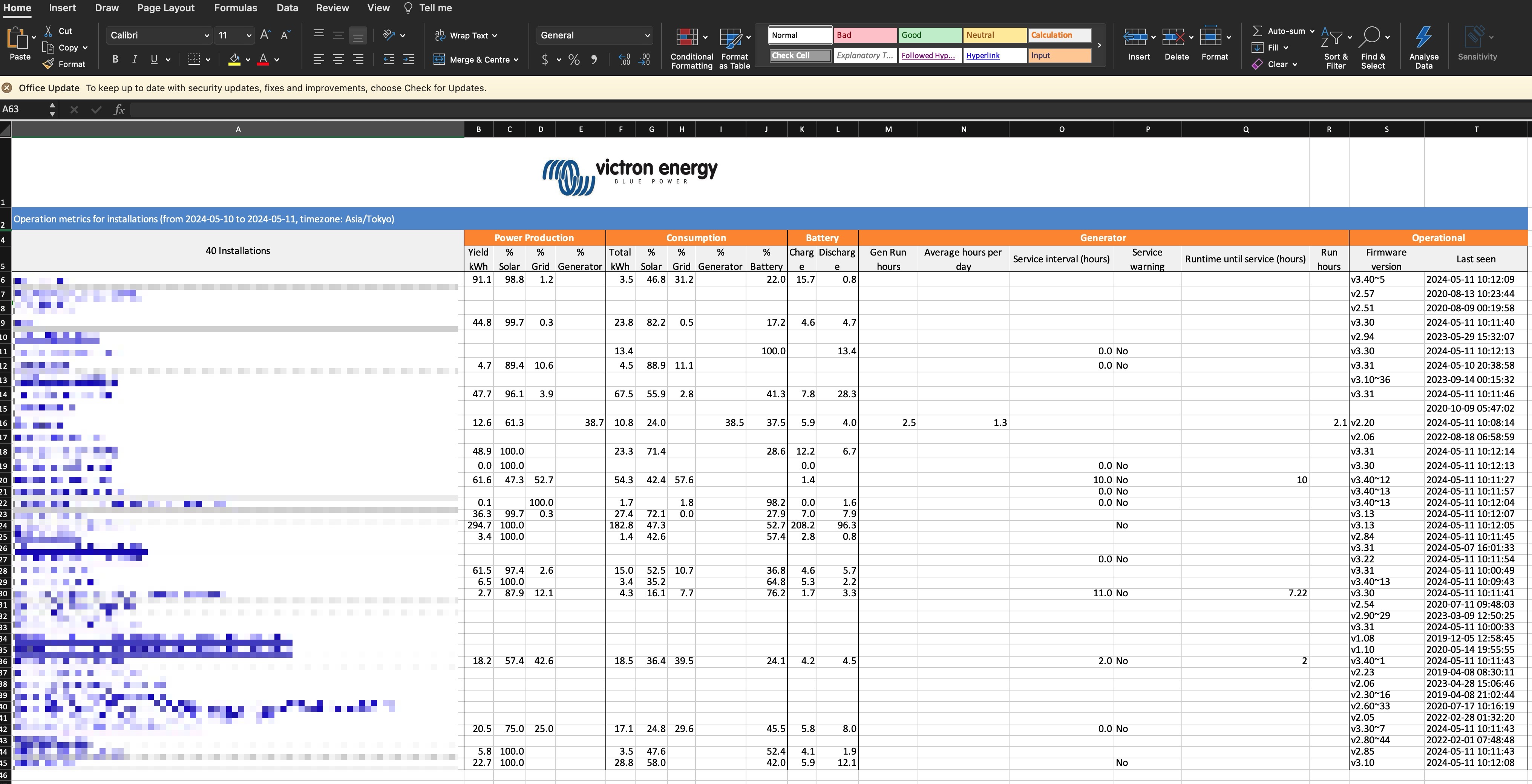
Task: Click the Increase Font Size icon
Action: [265, 35]
